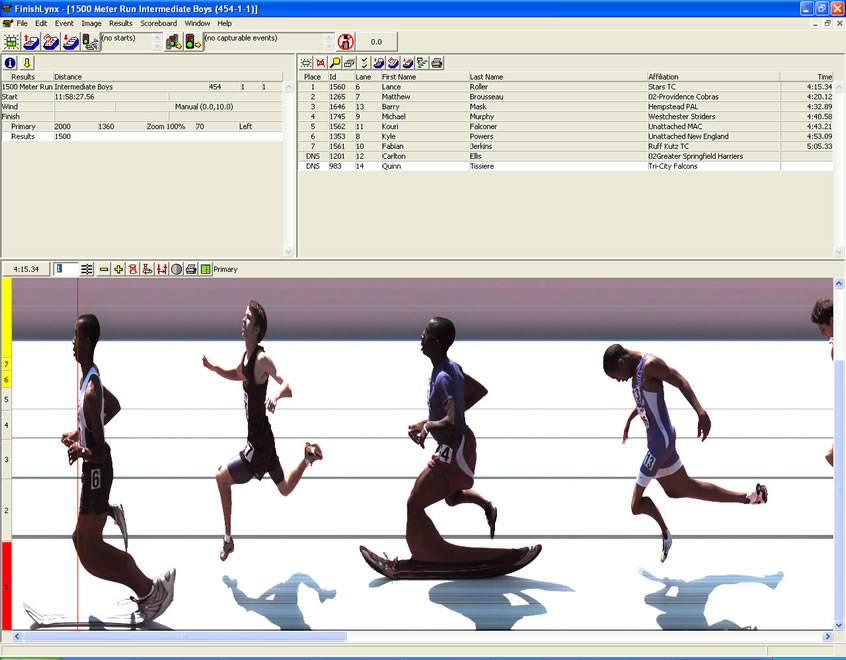Click the yellow down arrow icon
Screen dimensions: 846x660
click(27, 63)
